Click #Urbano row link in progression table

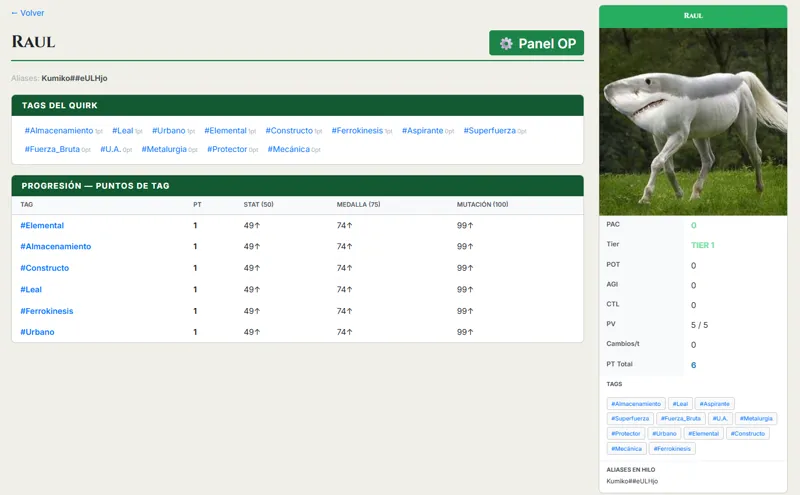pos(37,332)
